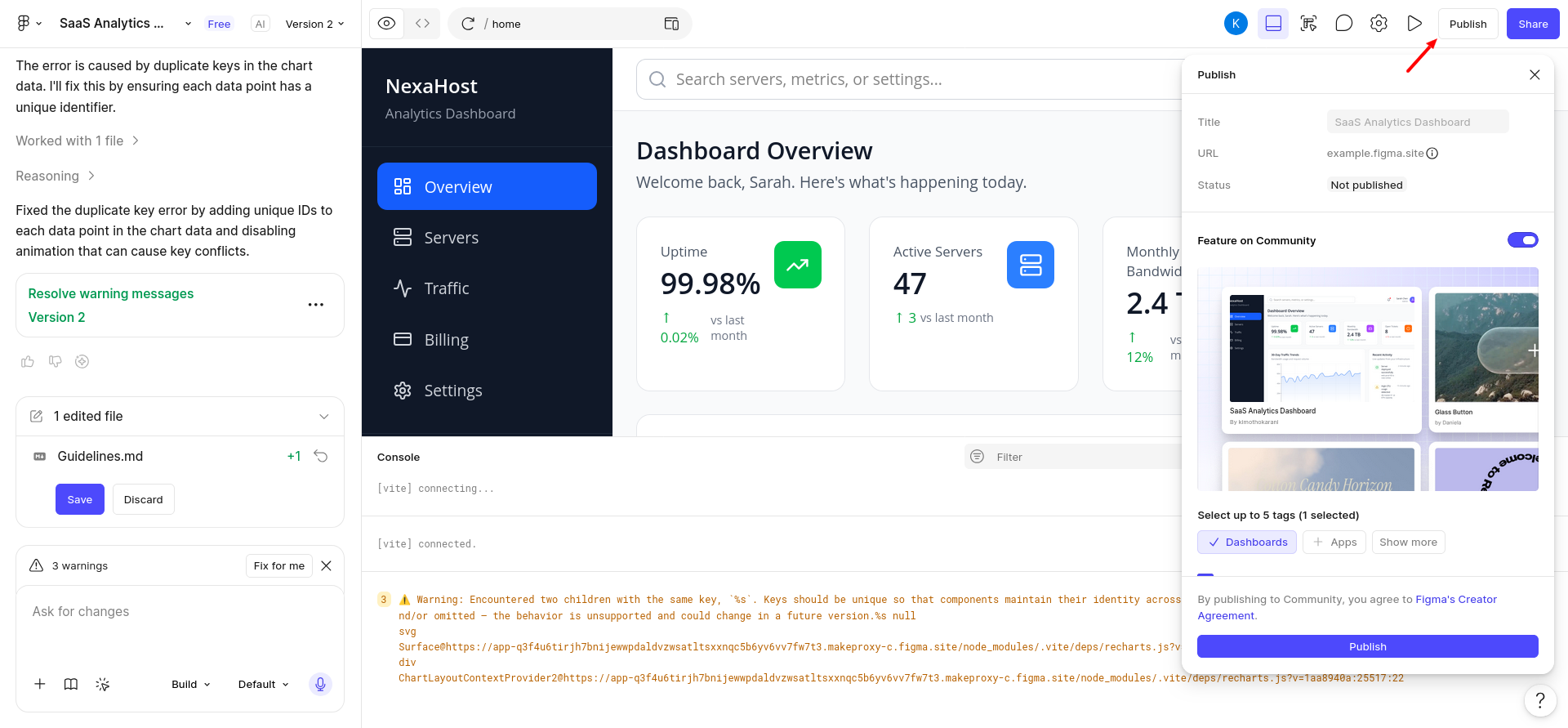This screenshot has height=728, width=1568.
Task: Click Show more tags
Action: pyautogui.click(x=1408, y=542)
